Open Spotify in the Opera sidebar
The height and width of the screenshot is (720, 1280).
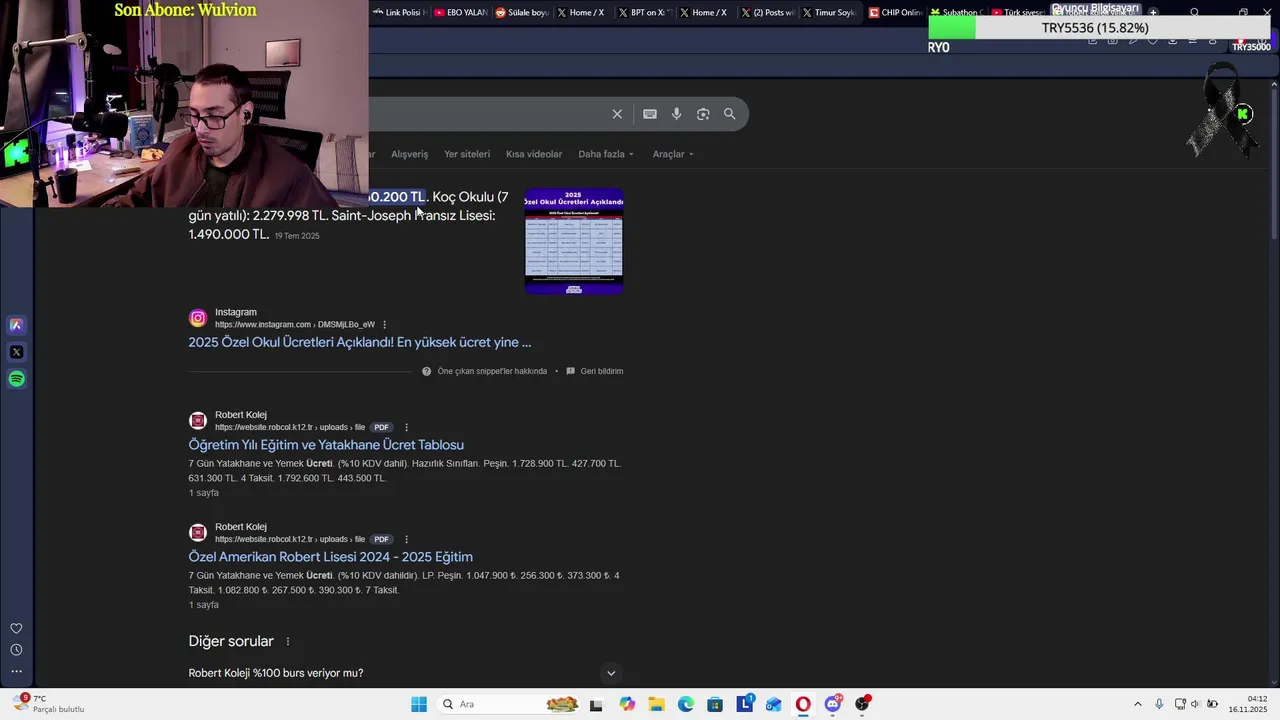pyautogui.click(x=16, y=379)
